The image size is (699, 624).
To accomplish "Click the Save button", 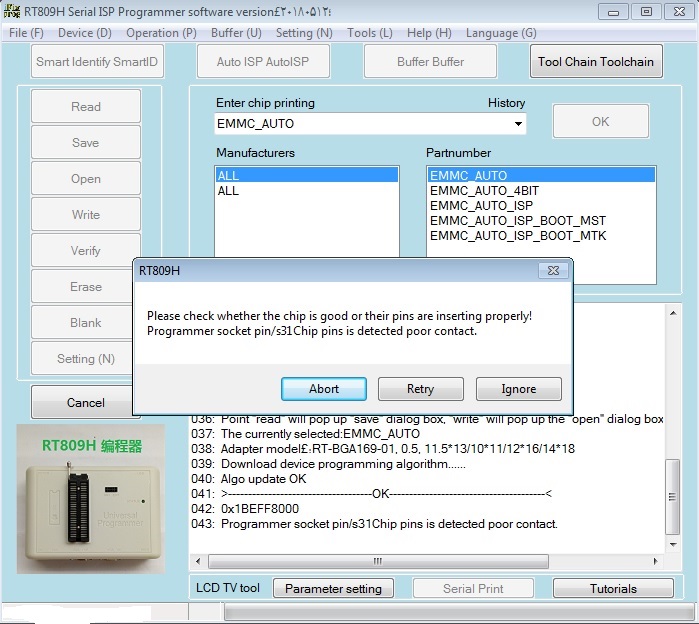I will [86, 143].
